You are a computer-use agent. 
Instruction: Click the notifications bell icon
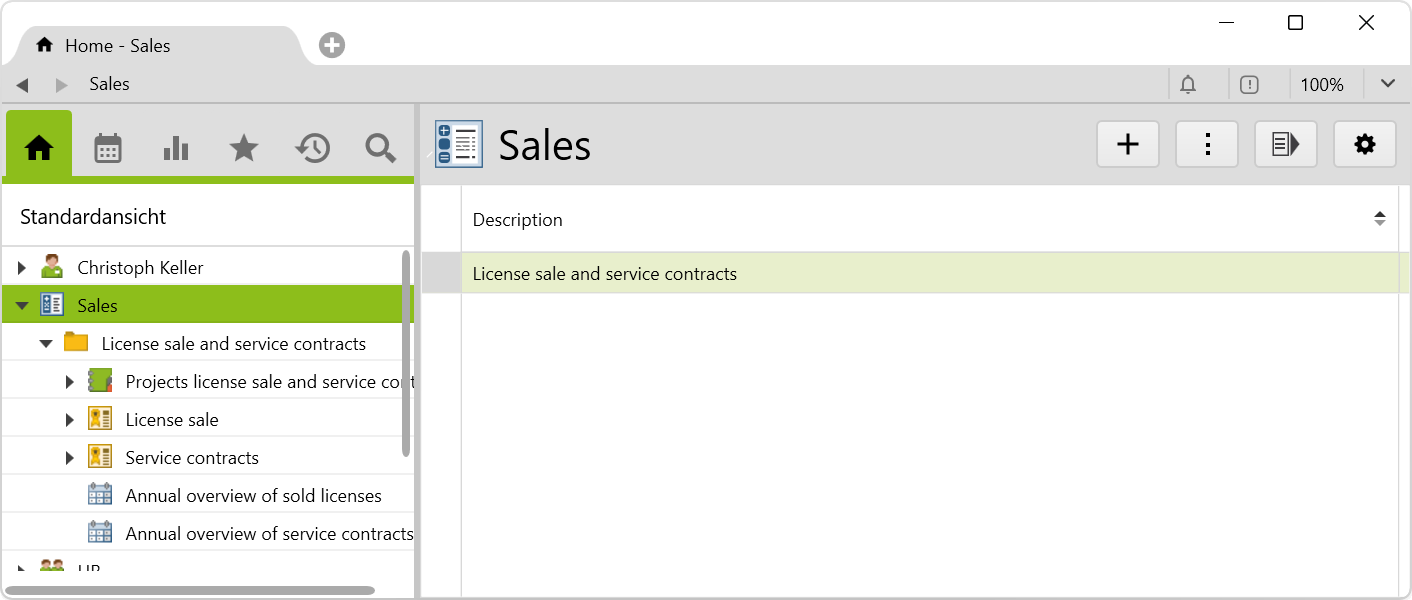pos(1188,85)
